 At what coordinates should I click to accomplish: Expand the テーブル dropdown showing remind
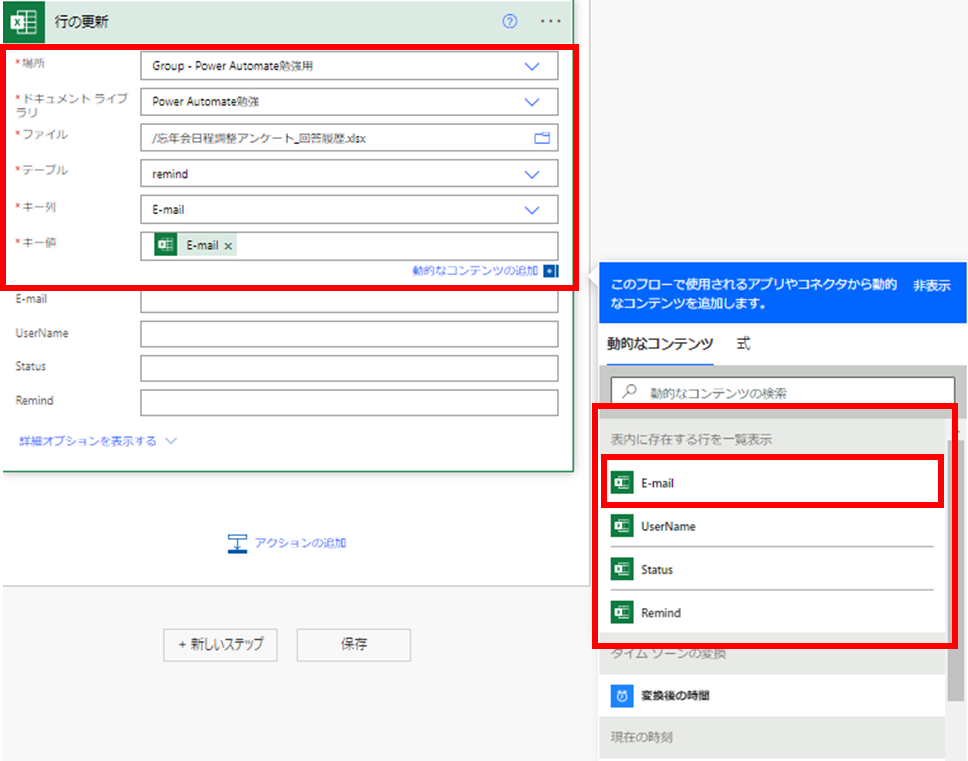532,174
